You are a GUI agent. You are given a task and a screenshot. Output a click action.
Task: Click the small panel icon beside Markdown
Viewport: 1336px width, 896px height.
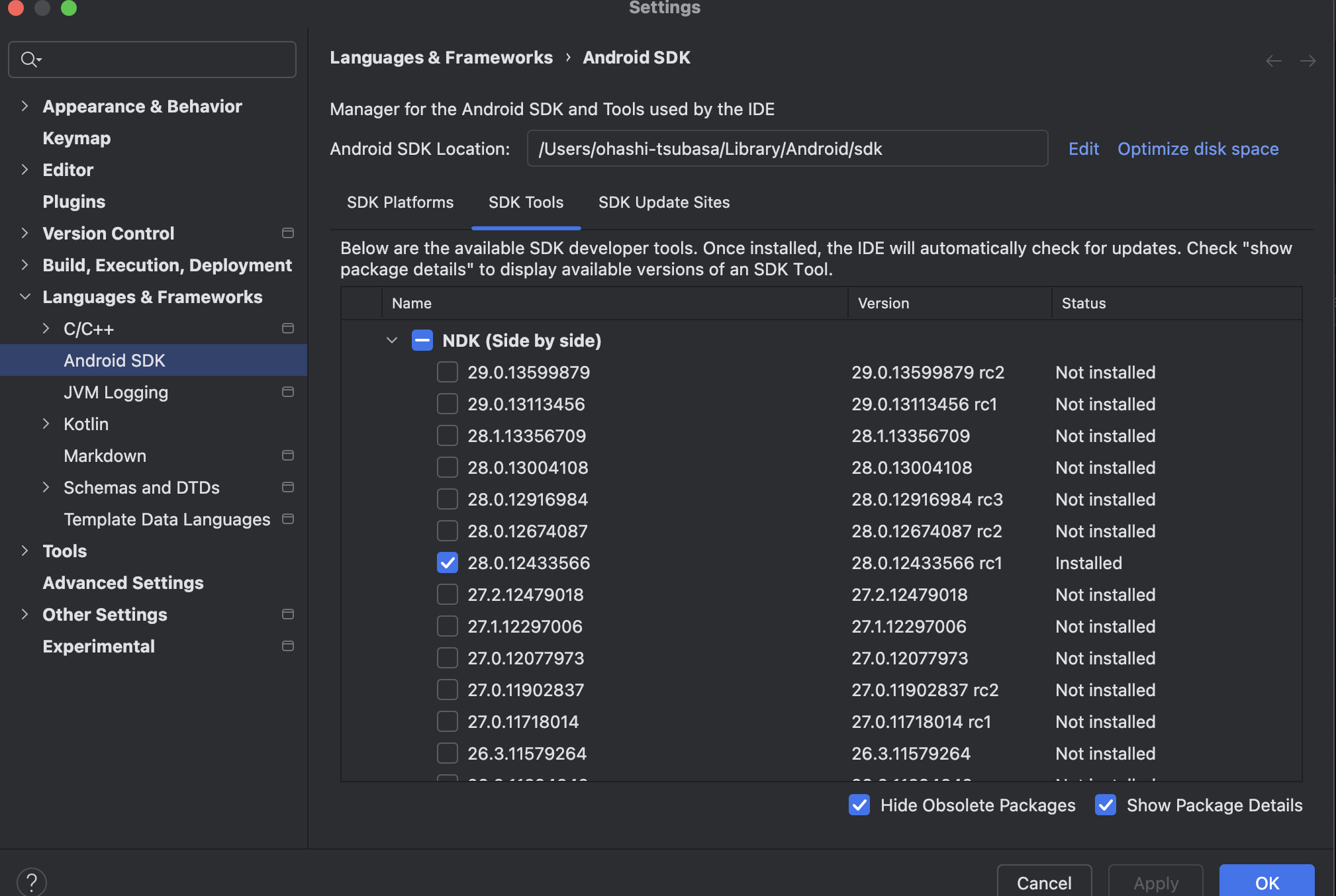tap(288, 455)
